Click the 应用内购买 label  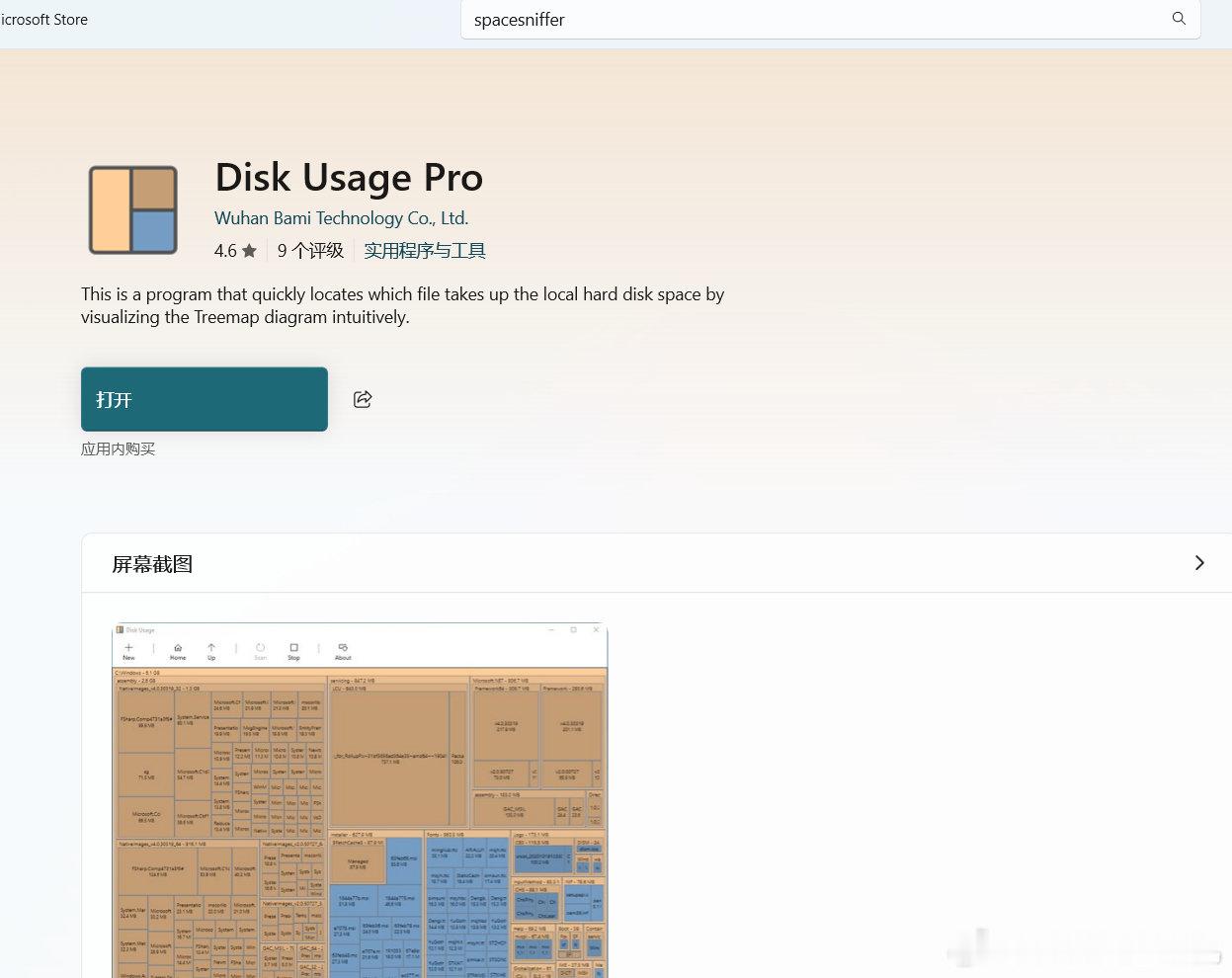pyautogui.click(x=118, y=449)
